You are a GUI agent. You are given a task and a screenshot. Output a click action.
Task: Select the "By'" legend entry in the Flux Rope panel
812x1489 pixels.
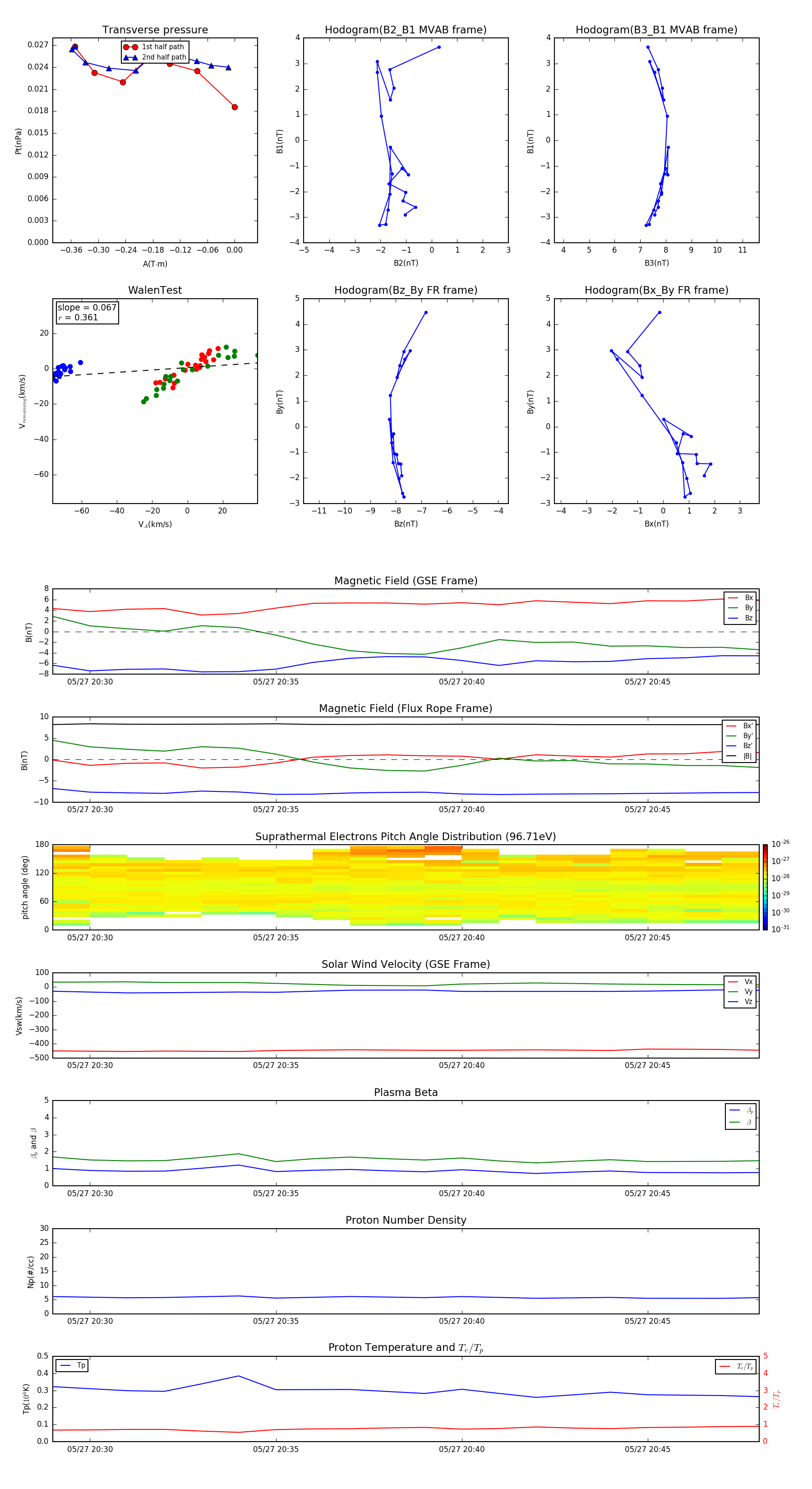pyautogui.click(x=740, y=736)
